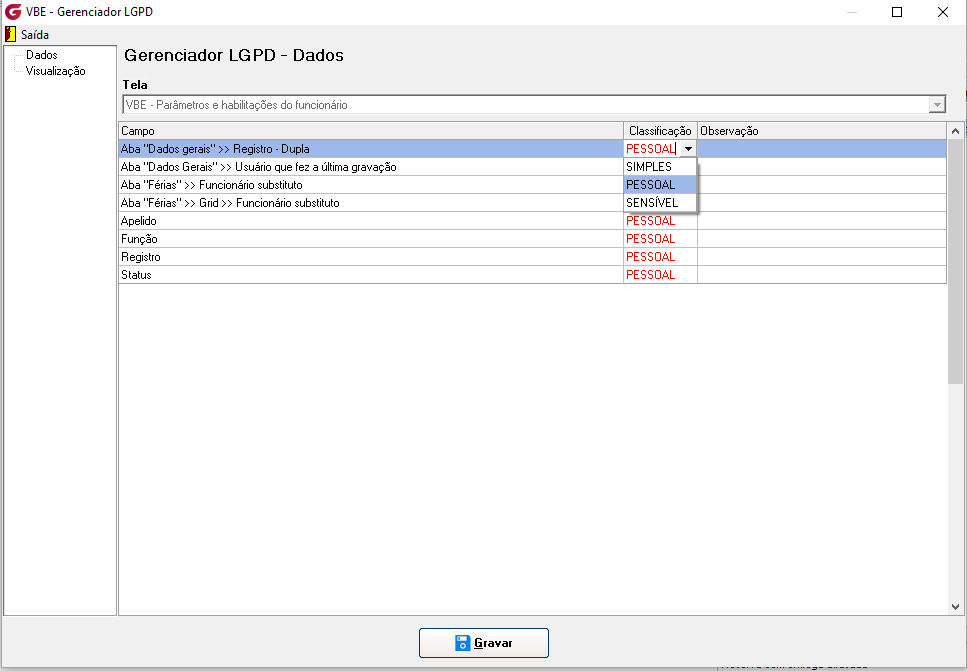Viewport: 967px width, 671px height.
Task: Open the Saída menu
Action: pyautogui.click(x=35, y=35)
